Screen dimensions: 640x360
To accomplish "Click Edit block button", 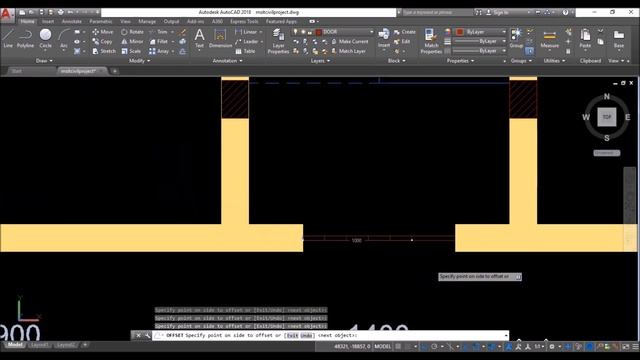I will (x=402, y=42).
